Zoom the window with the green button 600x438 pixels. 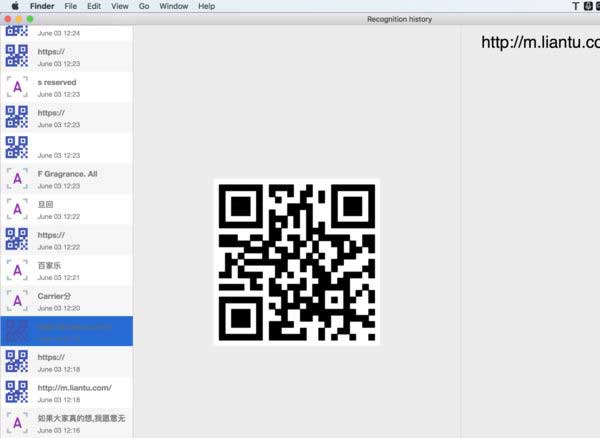click(x=30, y=19)
